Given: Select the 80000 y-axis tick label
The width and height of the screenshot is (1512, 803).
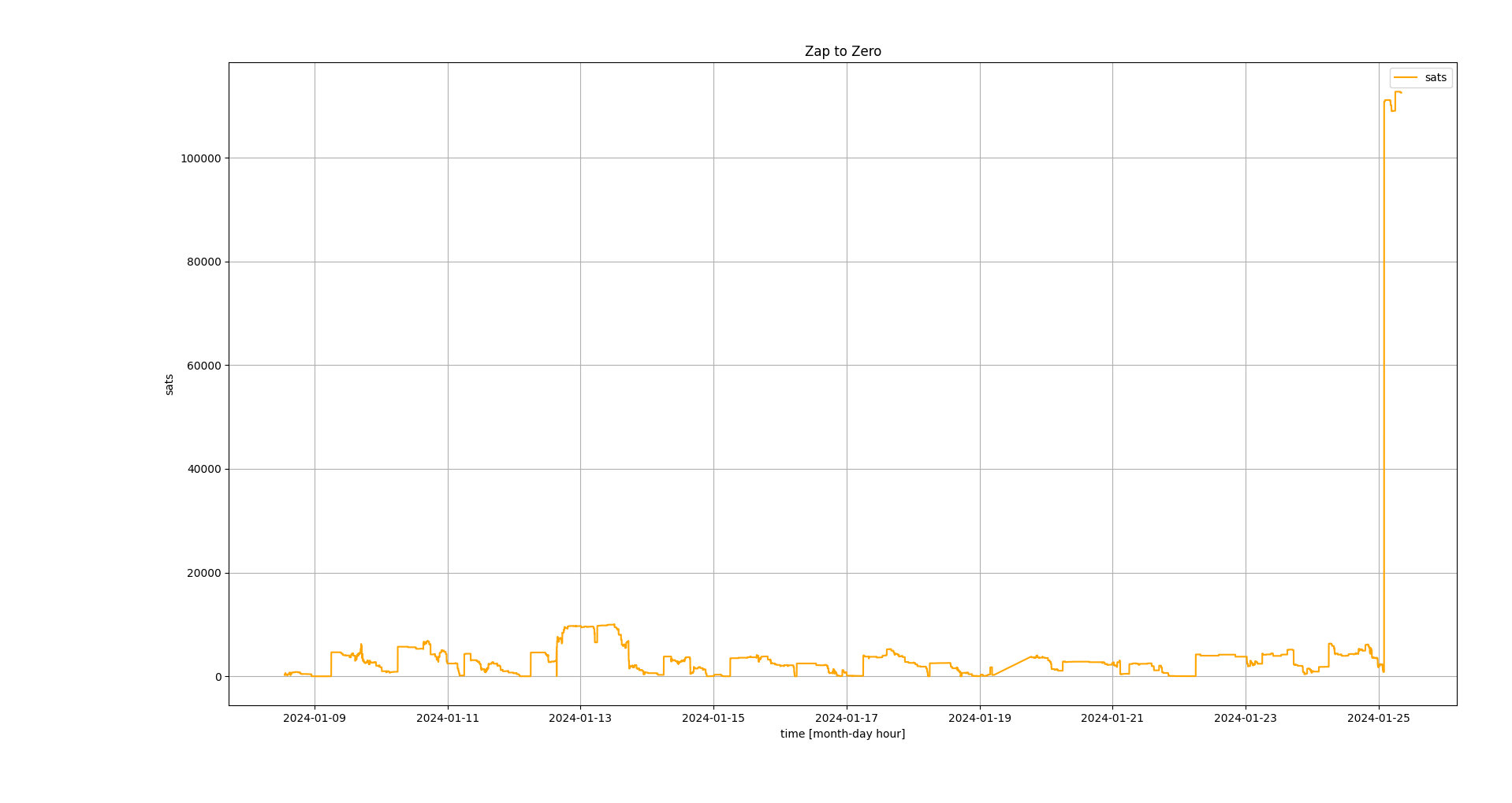Looking at the screenshot, I should pos(203,262).
